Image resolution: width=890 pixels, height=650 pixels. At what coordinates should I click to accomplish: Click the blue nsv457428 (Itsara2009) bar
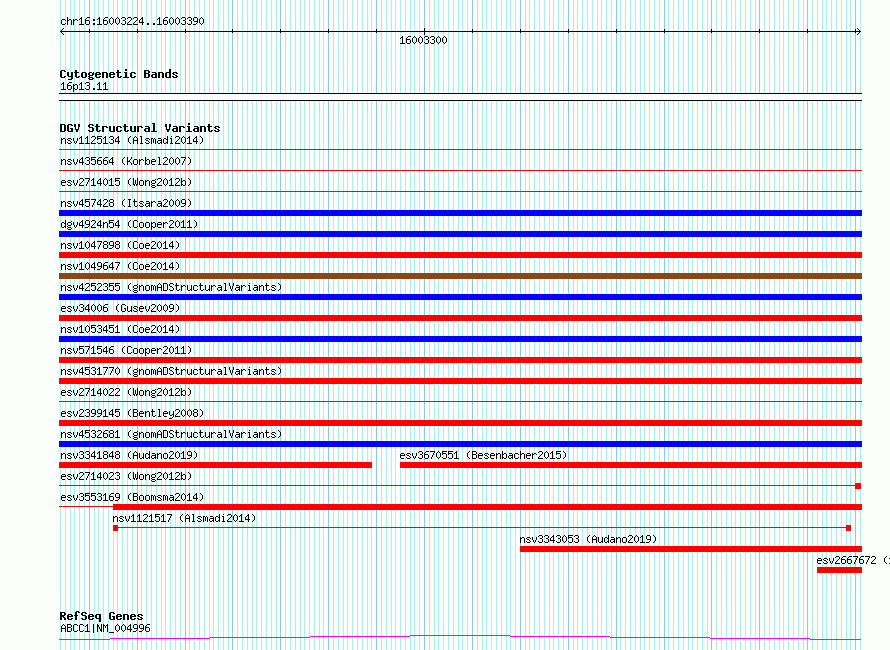(460, 213)
